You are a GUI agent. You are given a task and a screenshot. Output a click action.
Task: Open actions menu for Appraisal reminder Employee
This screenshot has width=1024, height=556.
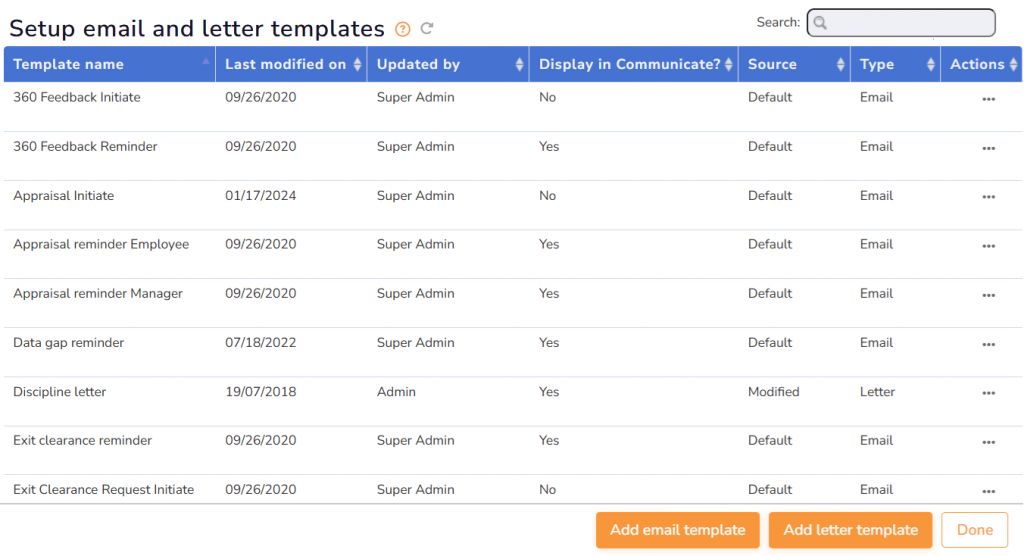(x=988, y=246)
